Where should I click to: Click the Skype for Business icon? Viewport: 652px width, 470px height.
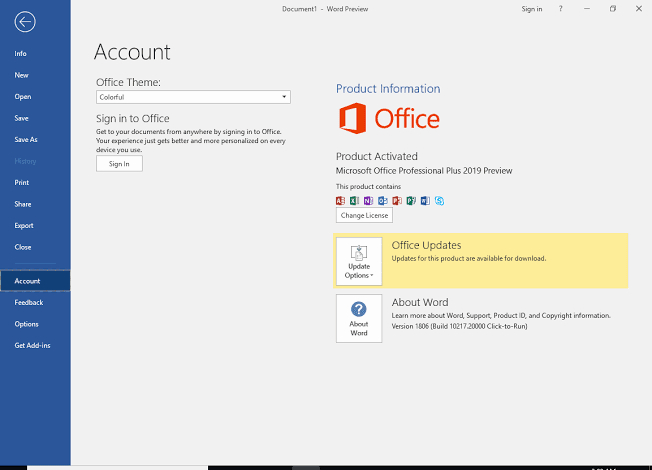point(439,201)
